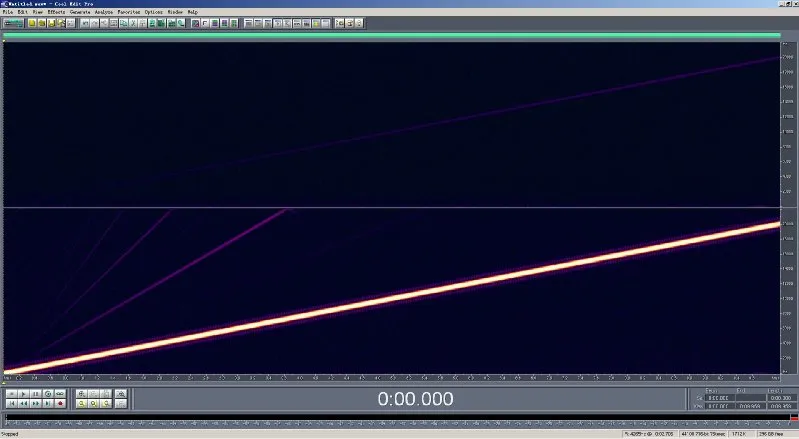
Task: Start playback with the Play button
Action: [23, 394]
